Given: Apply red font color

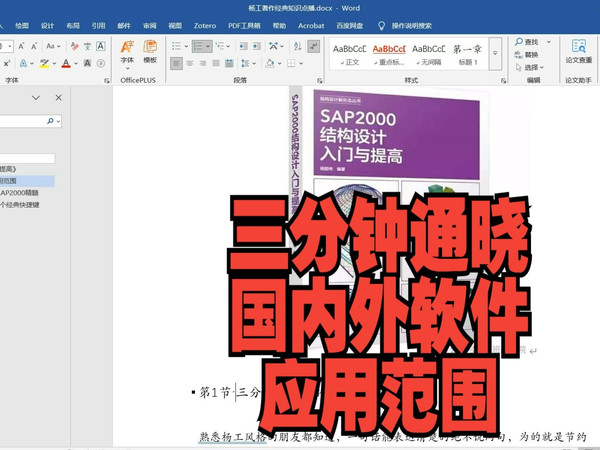Looking at the screenshot, I should 66,63.
